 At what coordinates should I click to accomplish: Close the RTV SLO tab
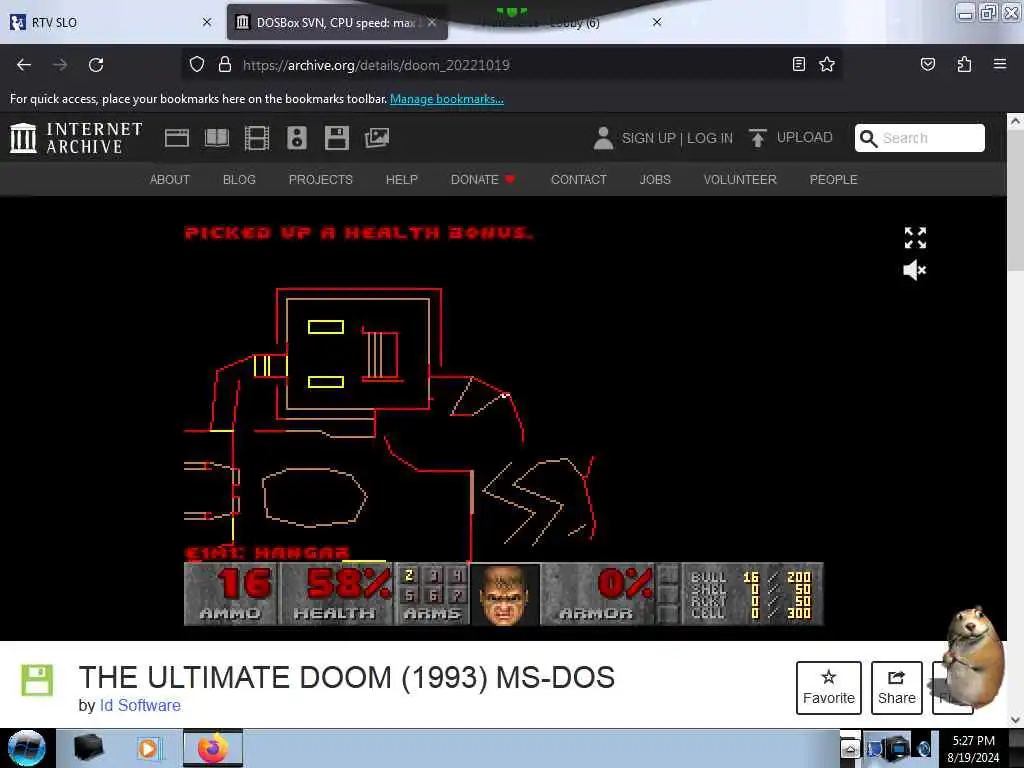[x=207, y=22]
